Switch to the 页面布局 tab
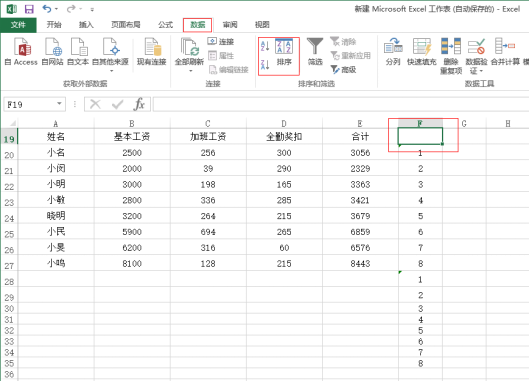530x382 pixels. pyautogui.click(x=125, y=25)
